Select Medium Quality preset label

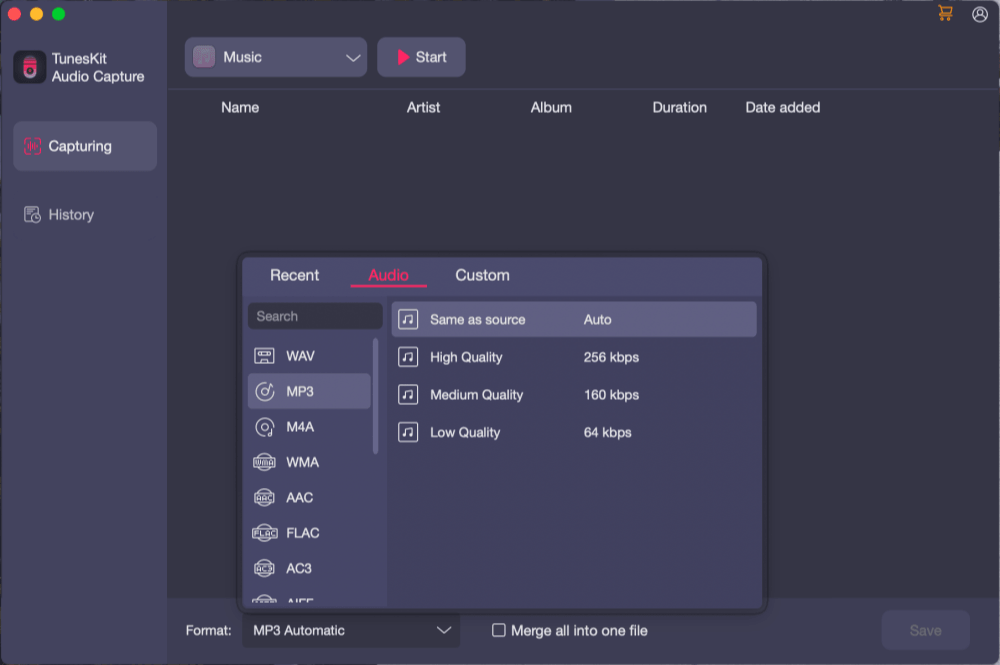pyautogui.click(x=476, y=395)
